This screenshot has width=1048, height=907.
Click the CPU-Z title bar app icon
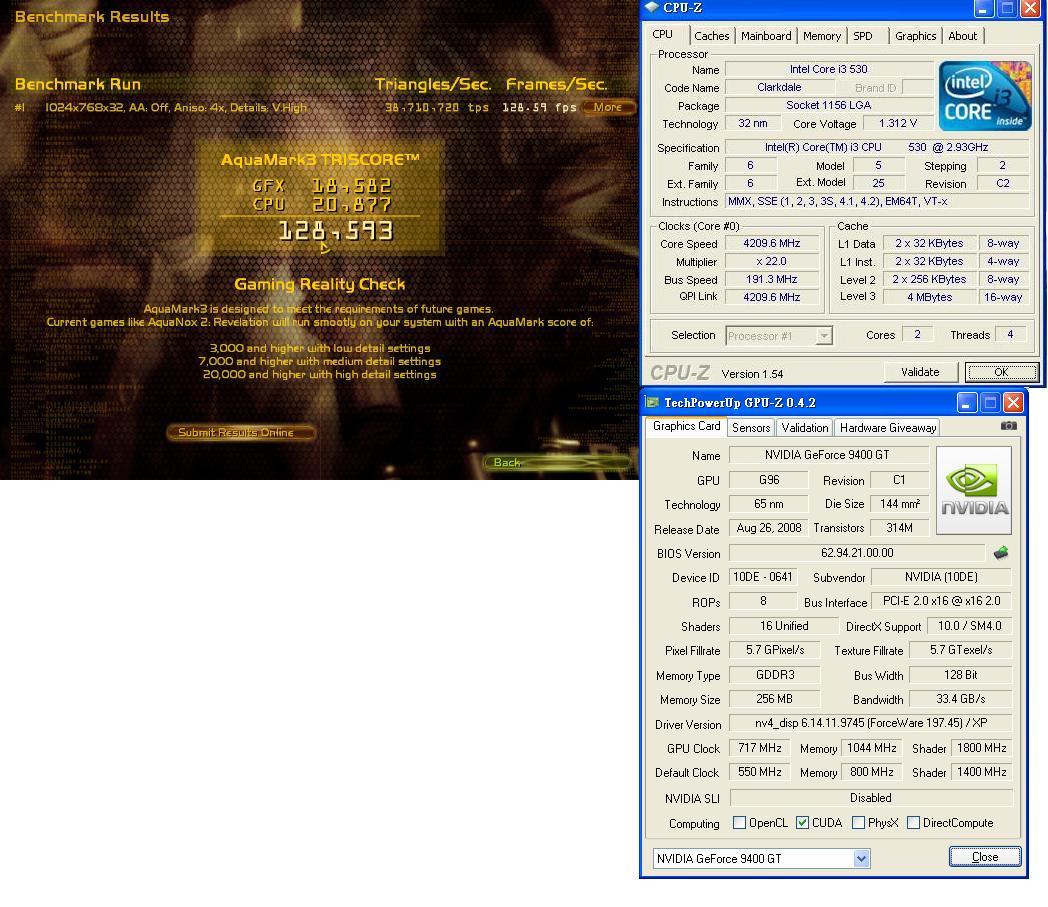[652, 7]
